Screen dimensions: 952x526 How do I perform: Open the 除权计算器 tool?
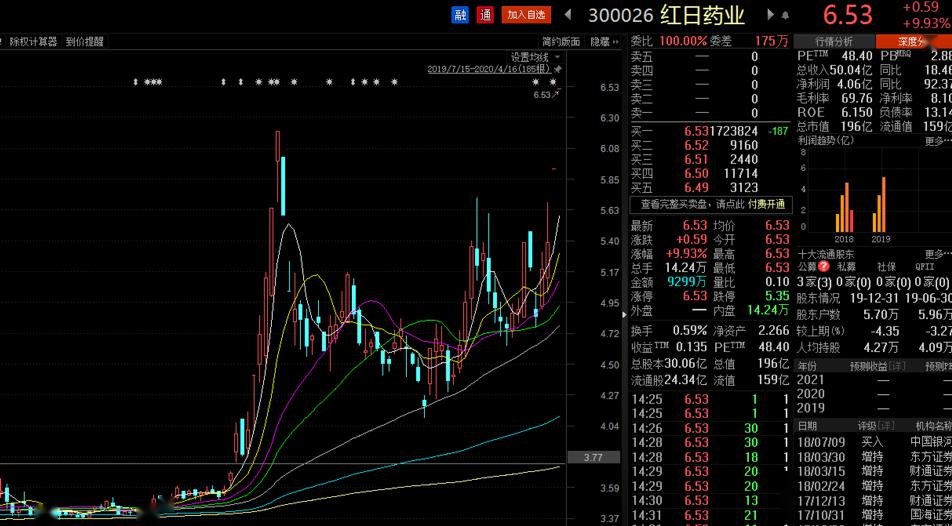34,42
